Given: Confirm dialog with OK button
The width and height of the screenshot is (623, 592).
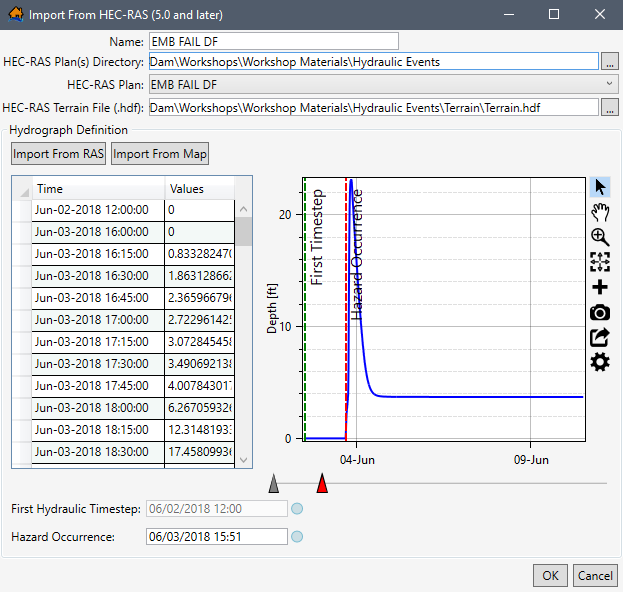Looking at the screenshot, I should [550, 575].
